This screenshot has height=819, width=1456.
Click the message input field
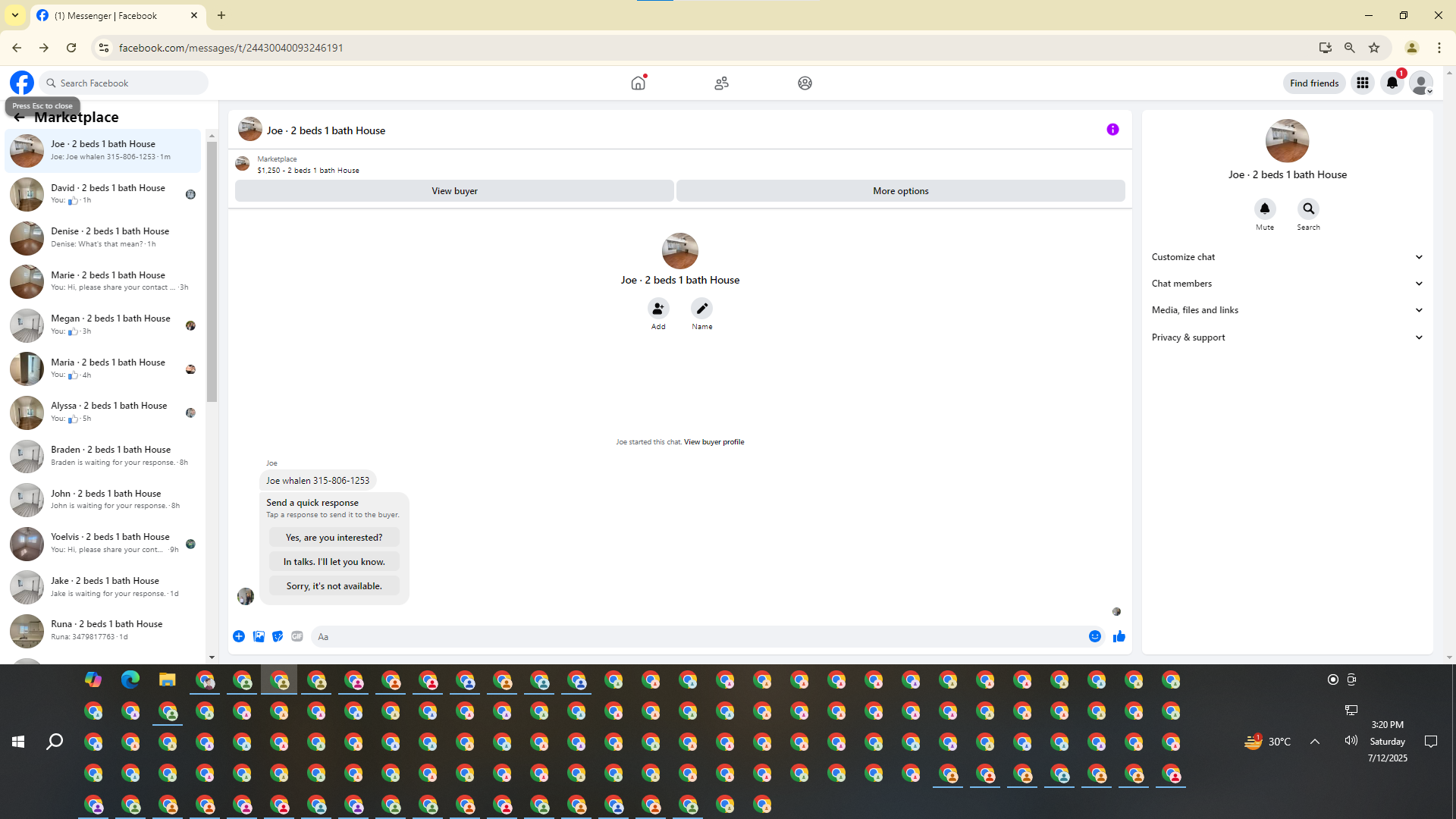(x=698, y=637)
